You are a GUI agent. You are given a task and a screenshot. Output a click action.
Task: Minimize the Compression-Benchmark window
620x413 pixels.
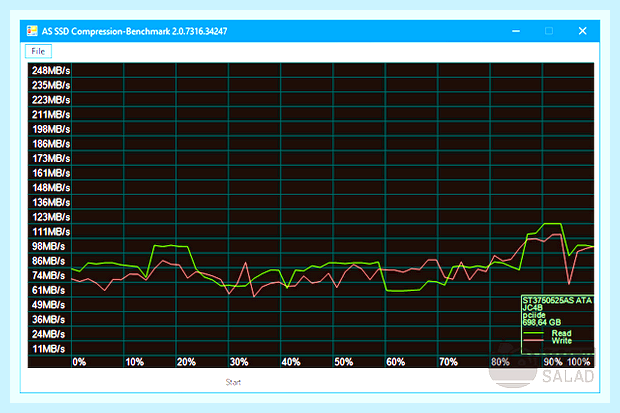pos(516,31)
